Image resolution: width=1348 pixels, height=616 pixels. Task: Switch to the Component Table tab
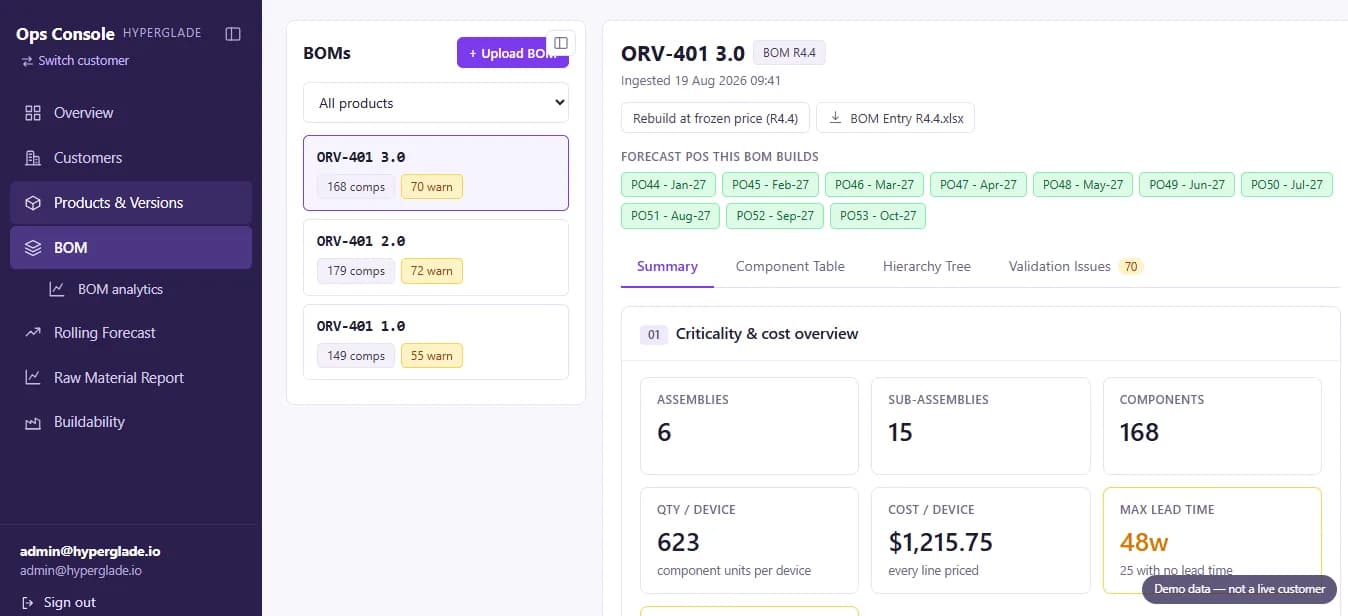tap(790, 266)
